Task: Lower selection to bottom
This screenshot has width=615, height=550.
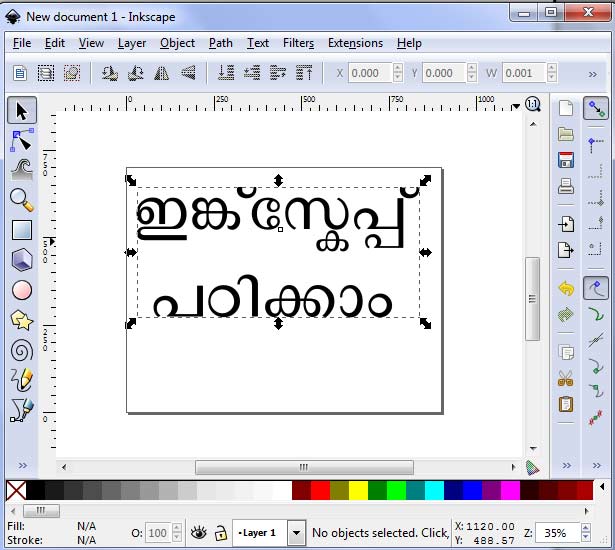Action: [x=226, y=73]
